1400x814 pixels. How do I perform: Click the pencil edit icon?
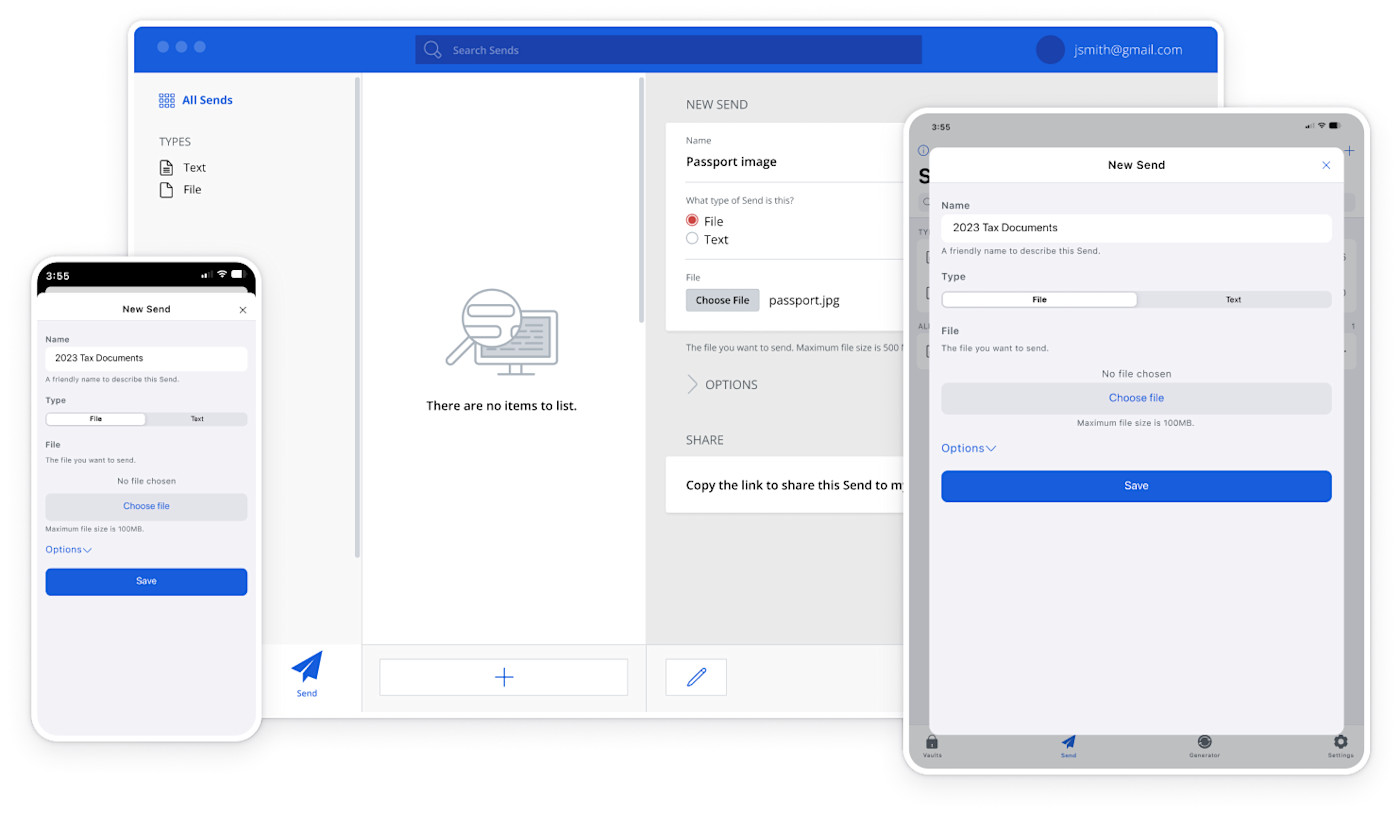tap(696, 678)
